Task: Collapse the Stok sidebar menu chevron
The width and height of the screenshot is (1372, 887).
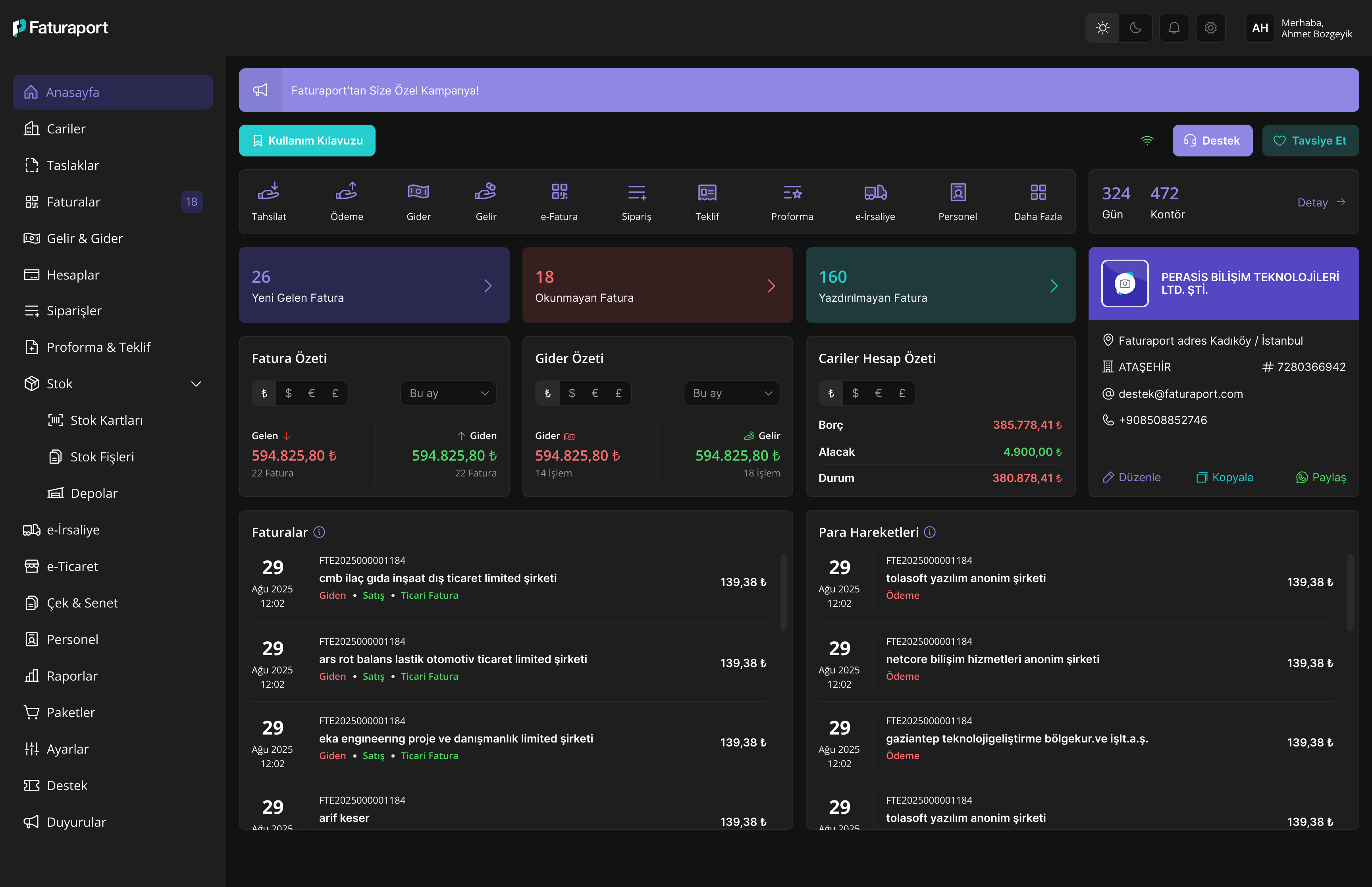Action: [196, 384]
